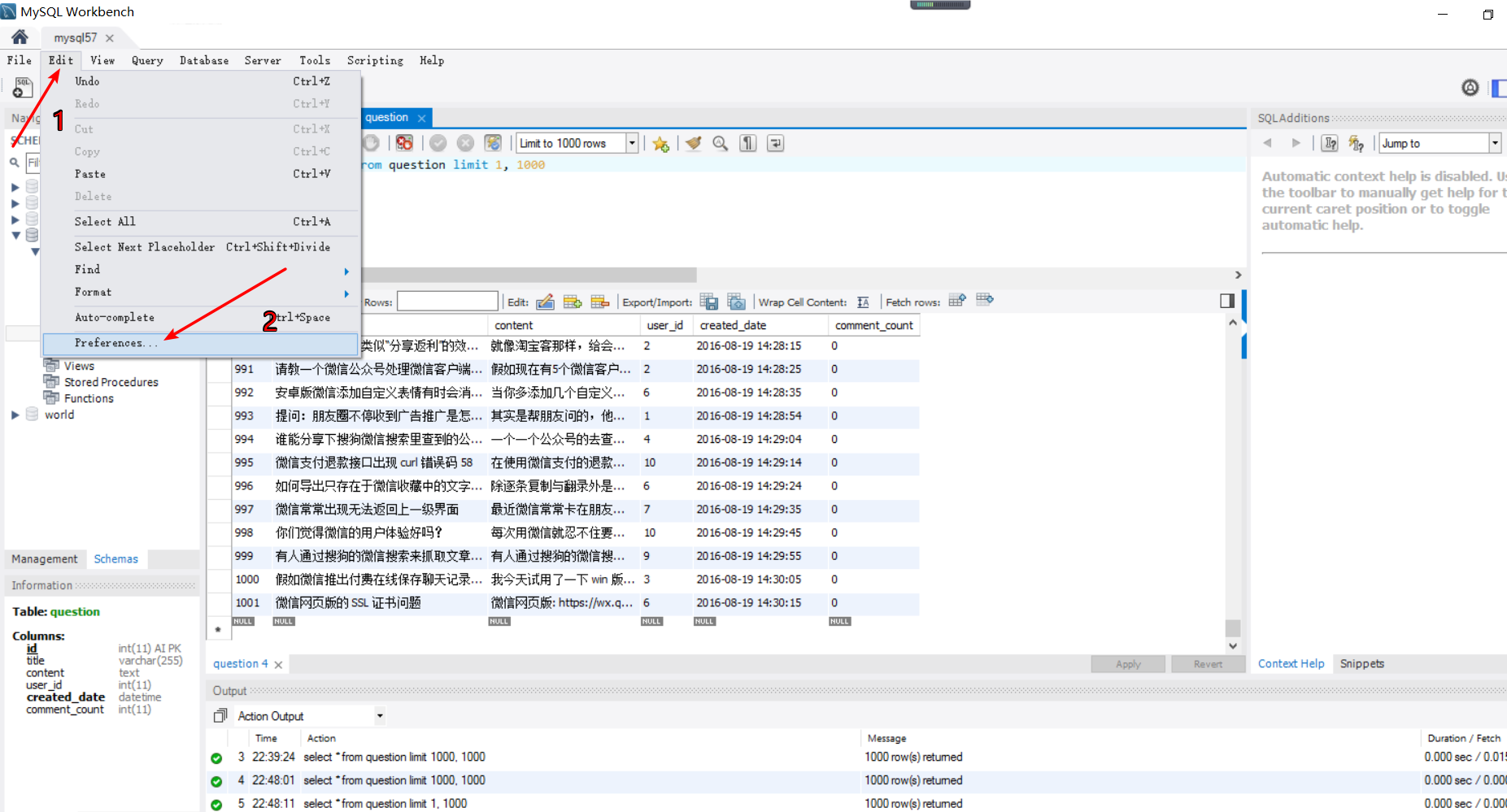Screen dimensions: 1507x812
Task: Switch to the Management tab
Action: [x=45, y=559]
